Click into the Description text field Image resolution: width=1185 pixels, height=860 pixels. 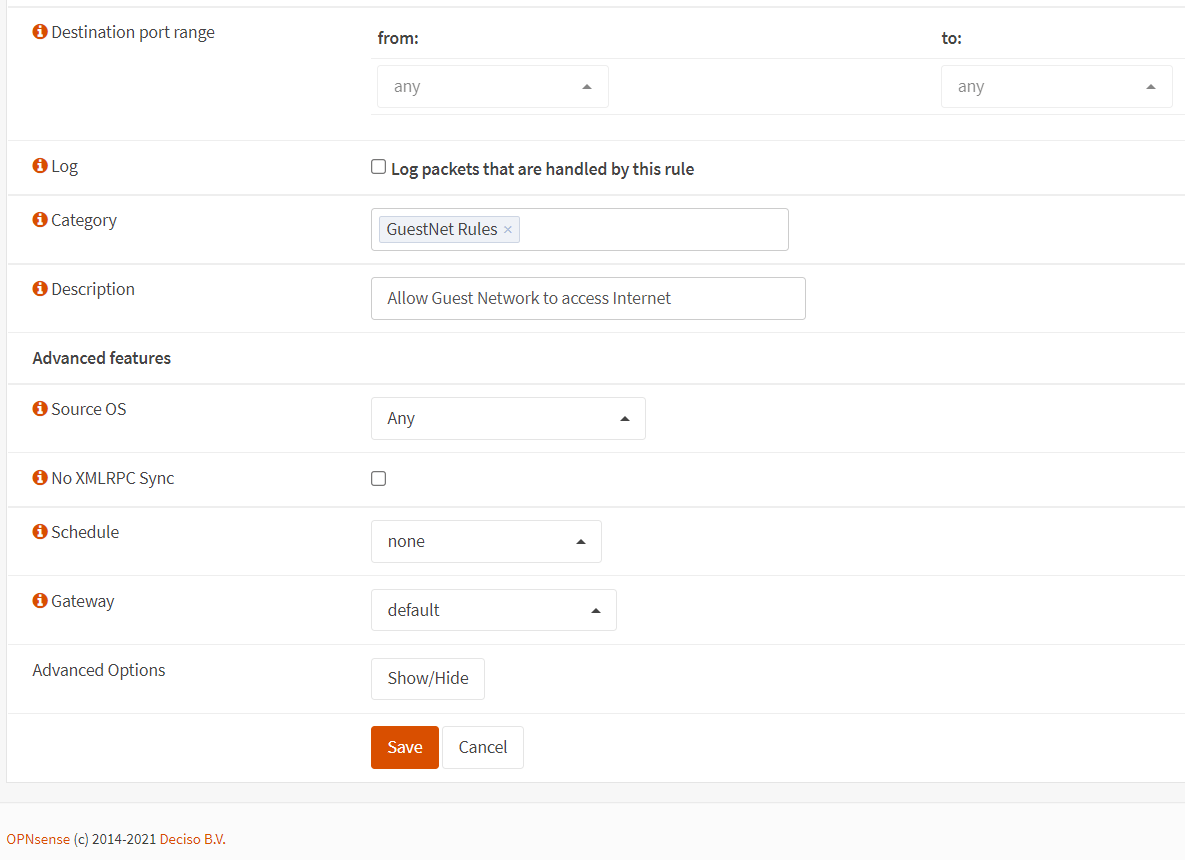[587, 298]
